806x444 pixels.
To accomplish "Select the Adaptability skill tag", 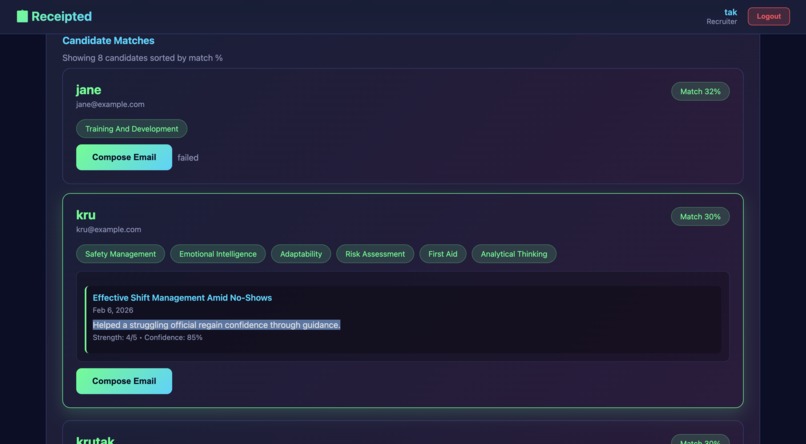I will click(301, 254).
